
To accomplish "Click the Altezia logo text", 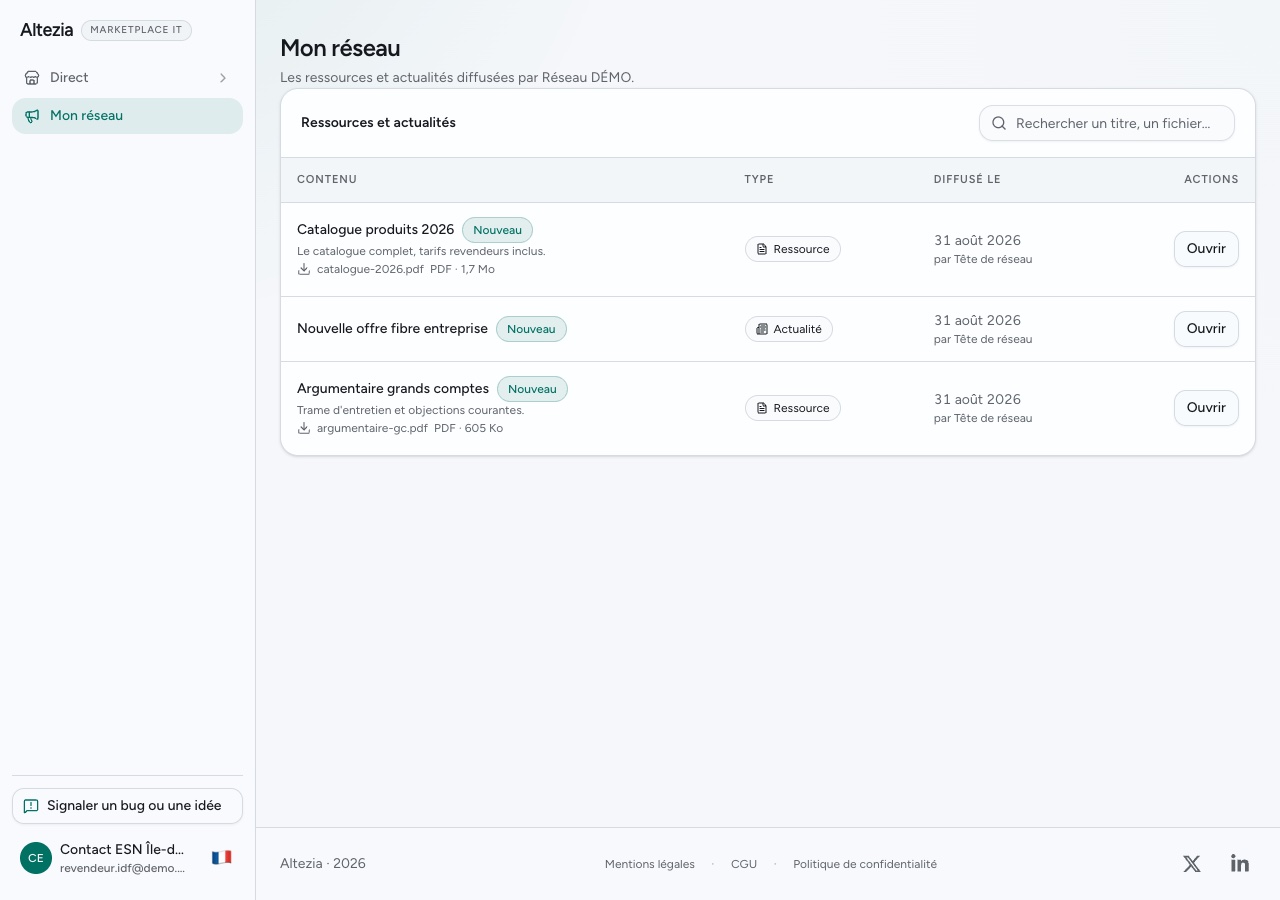I will [47, 30].
